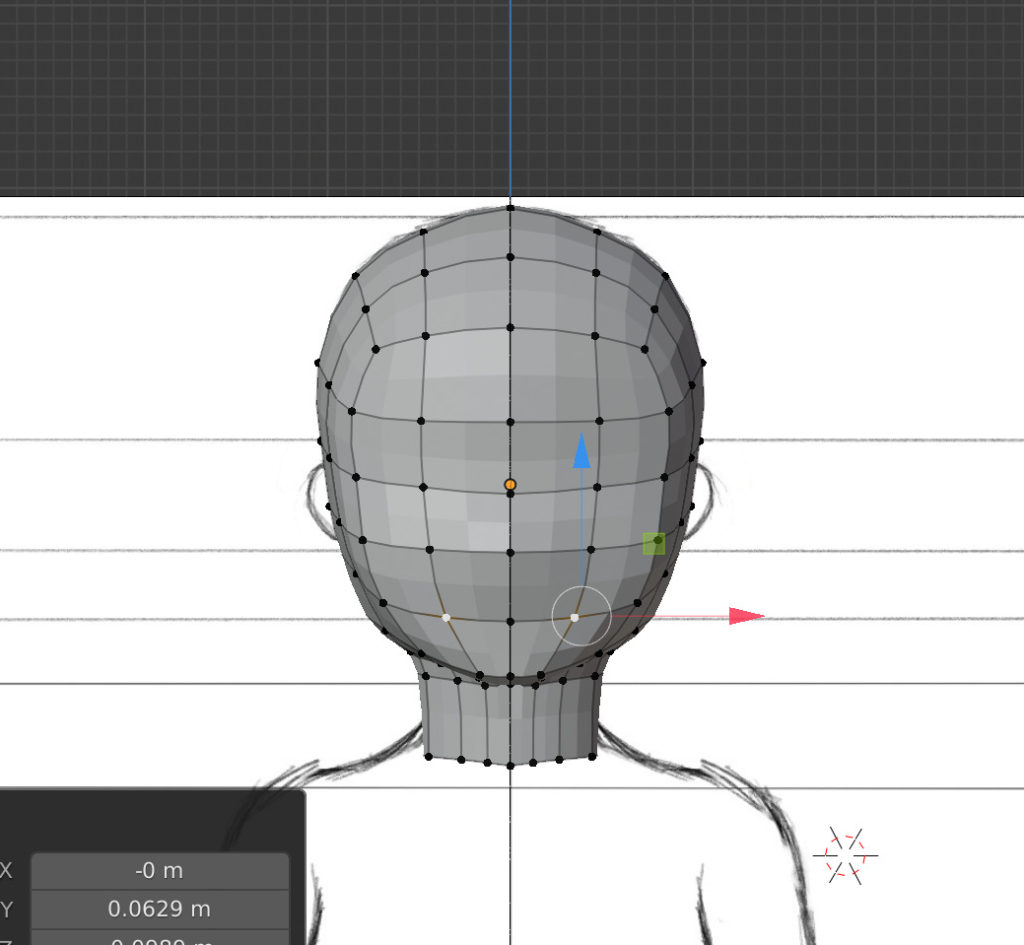Click the dark grid area above the reference image
This screenshot has width=1024, height=945.
(250, 100)
